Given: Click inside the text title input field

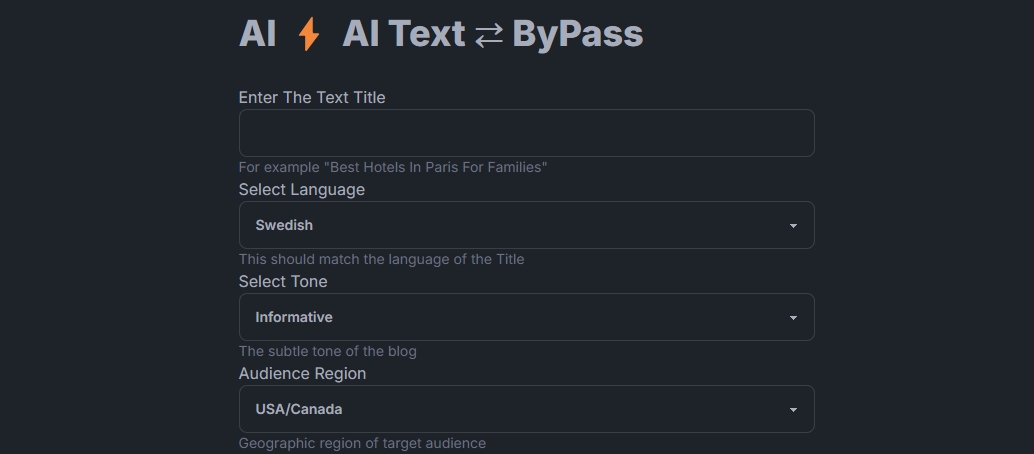Looking at the screenshot, I should (526, 133).
